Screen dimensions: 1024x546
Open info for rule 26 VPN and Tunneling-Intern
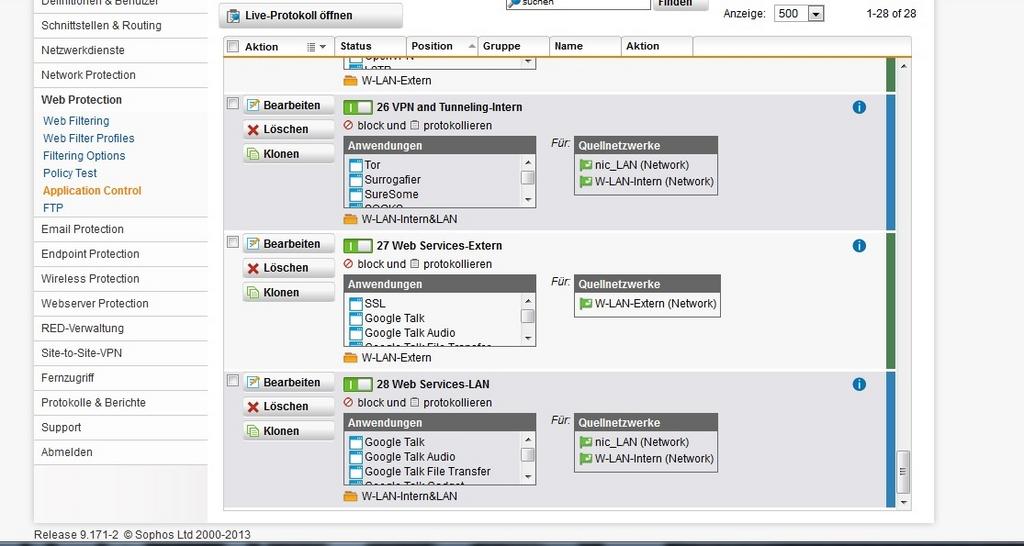click(859, 107)
